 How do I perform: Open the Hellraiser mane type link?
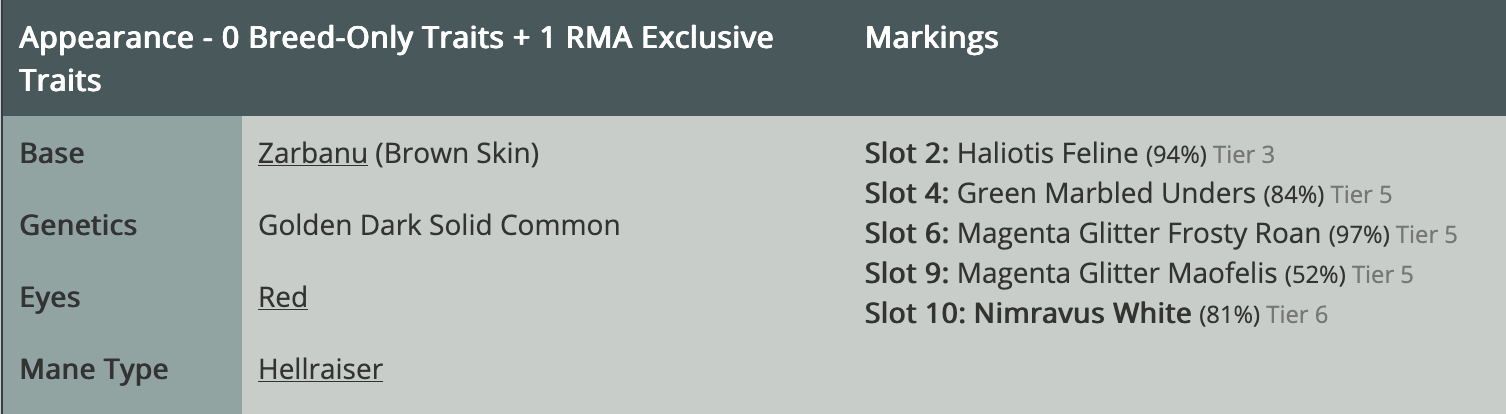[x=320, y=370]
